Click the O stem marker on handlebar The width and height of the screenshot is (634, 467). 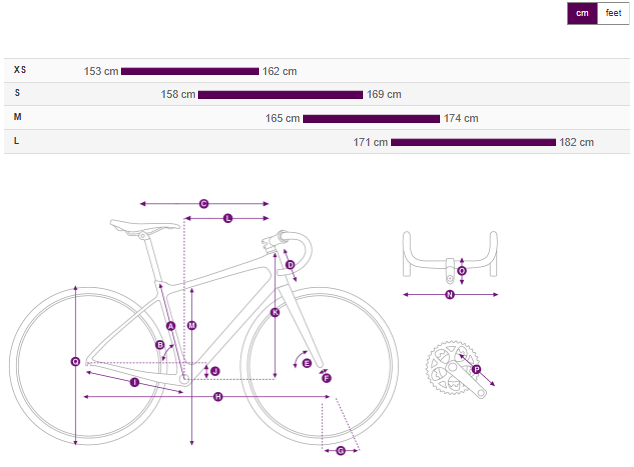(461, 271)
